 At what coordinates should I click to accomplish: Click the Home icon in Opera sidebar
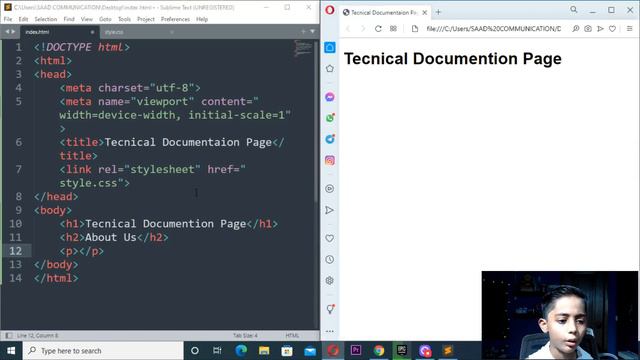[x=330, y=47]
